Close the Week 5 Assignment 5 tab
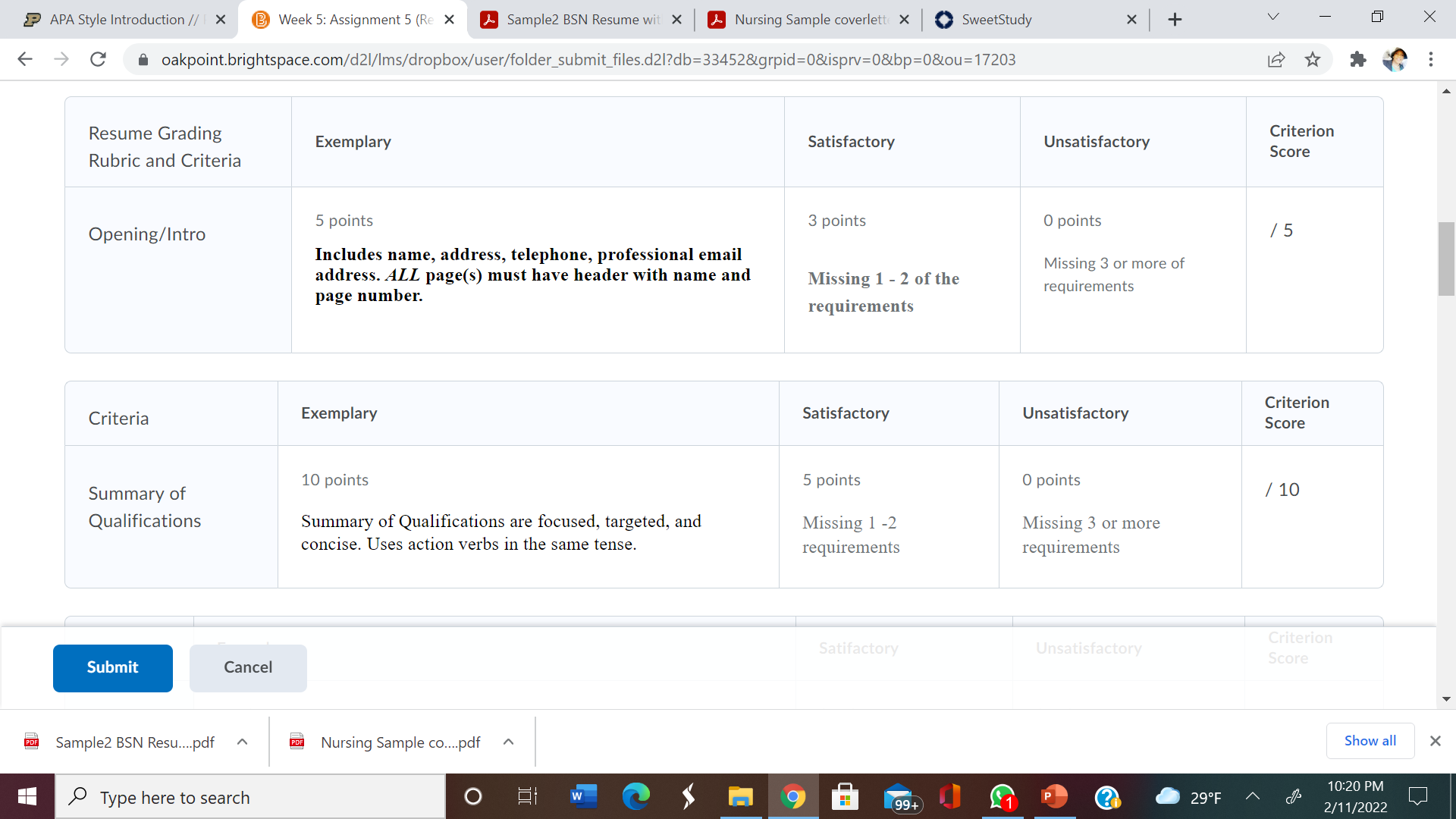 (x=450, y=20)
